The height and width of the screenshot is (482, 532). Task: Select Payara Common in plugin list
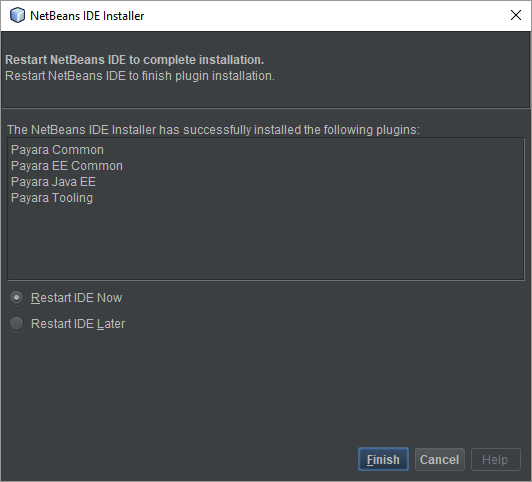tap(57, 150)
